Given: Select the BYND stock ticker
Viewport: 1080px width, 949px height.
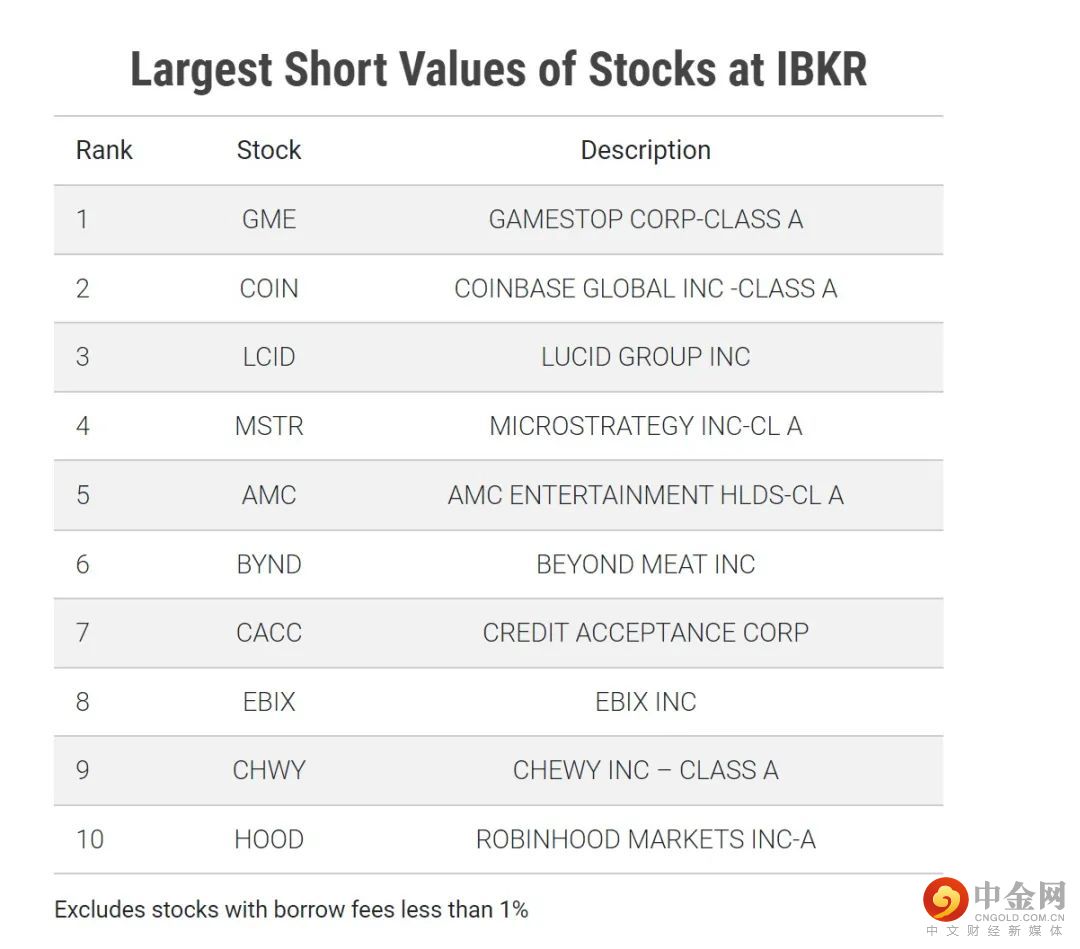Looking at the screenshot, I should [x=268, y=564].
